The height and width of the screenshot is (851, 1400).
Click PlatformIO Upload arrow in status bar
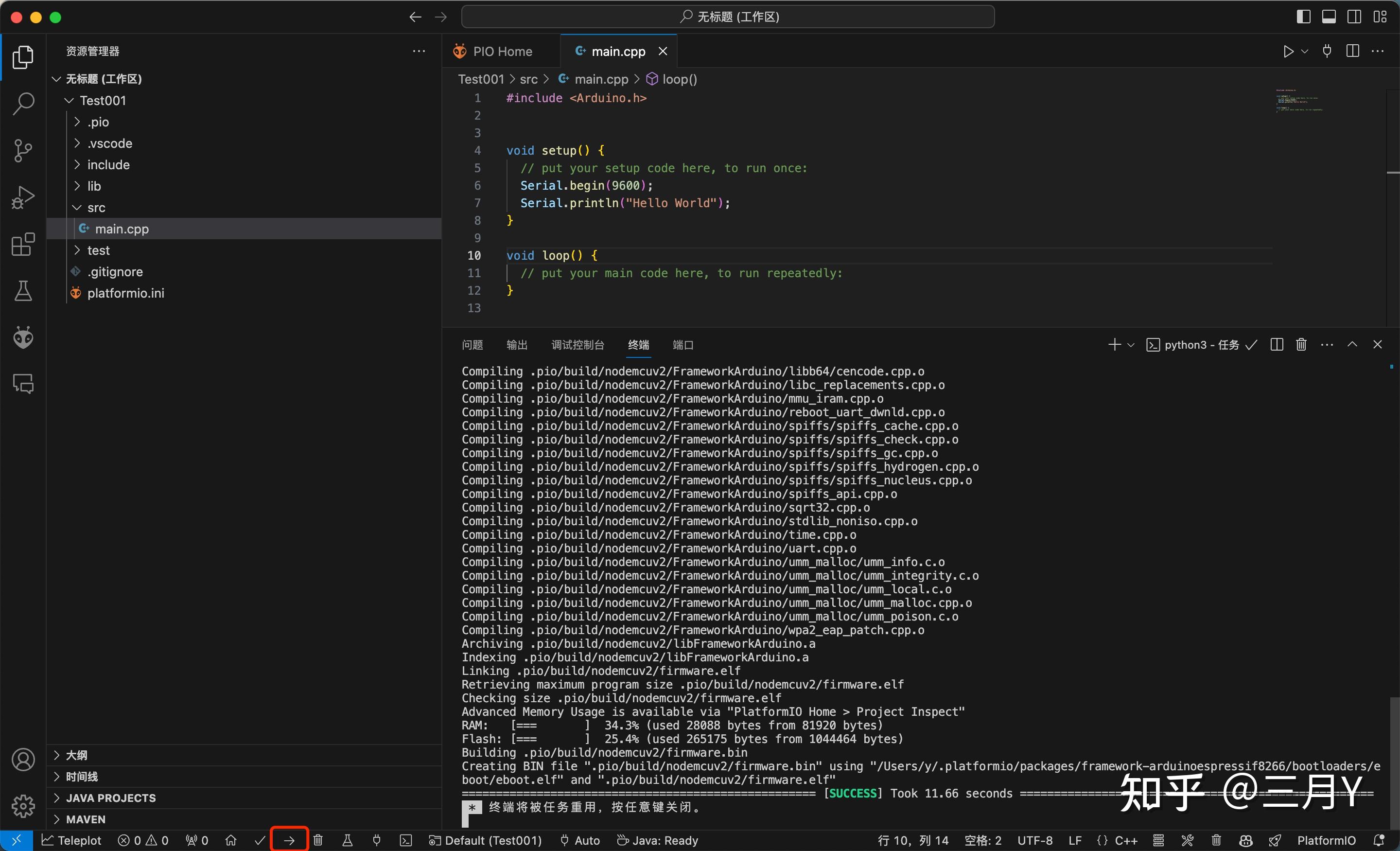[289, 840]
